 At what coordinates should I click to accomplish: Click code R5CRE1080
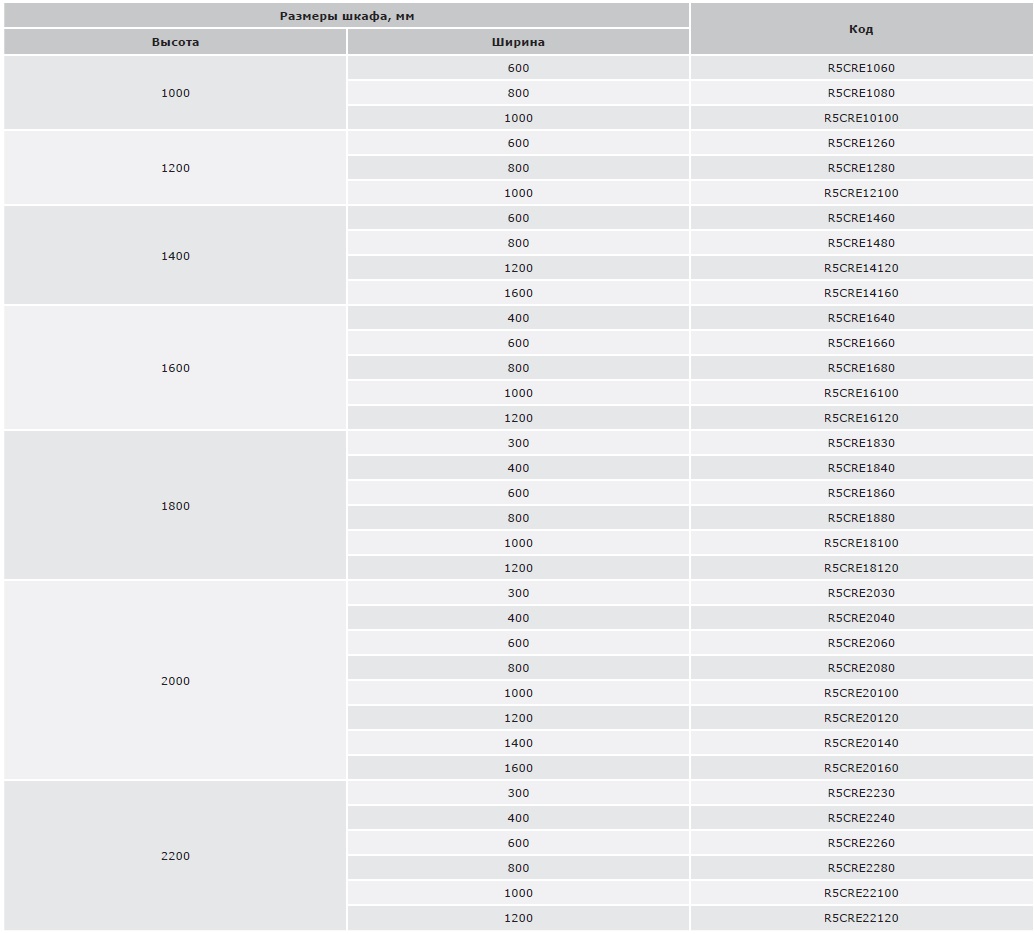coord(861,93)
